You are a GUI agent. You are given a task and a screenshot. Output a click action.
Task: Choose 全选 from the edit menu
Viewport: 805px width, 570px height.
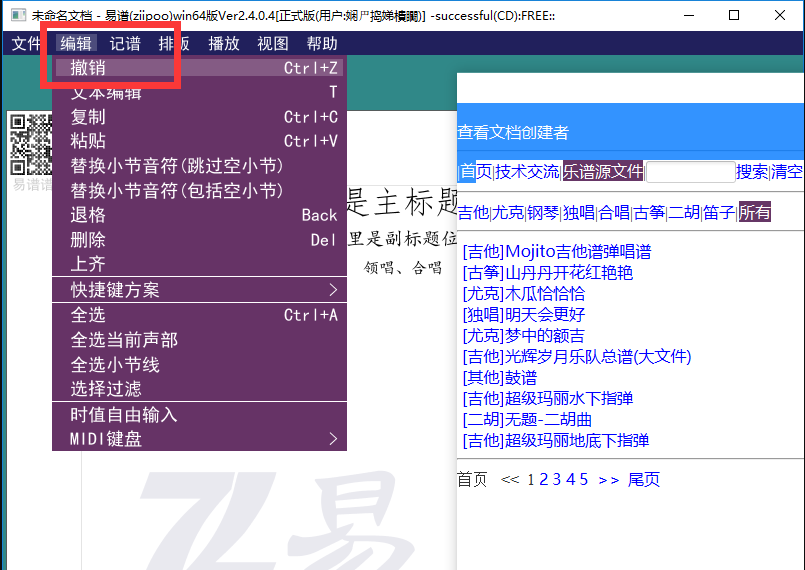(199, 315)
